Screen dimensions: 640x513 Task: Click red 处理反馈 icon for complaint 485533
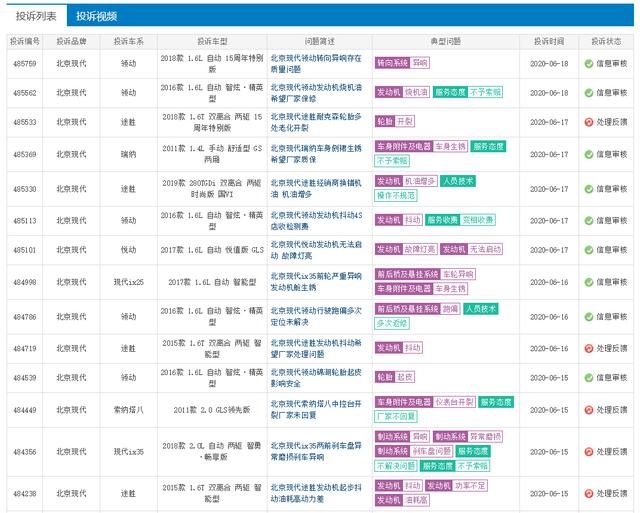point(589,122)
